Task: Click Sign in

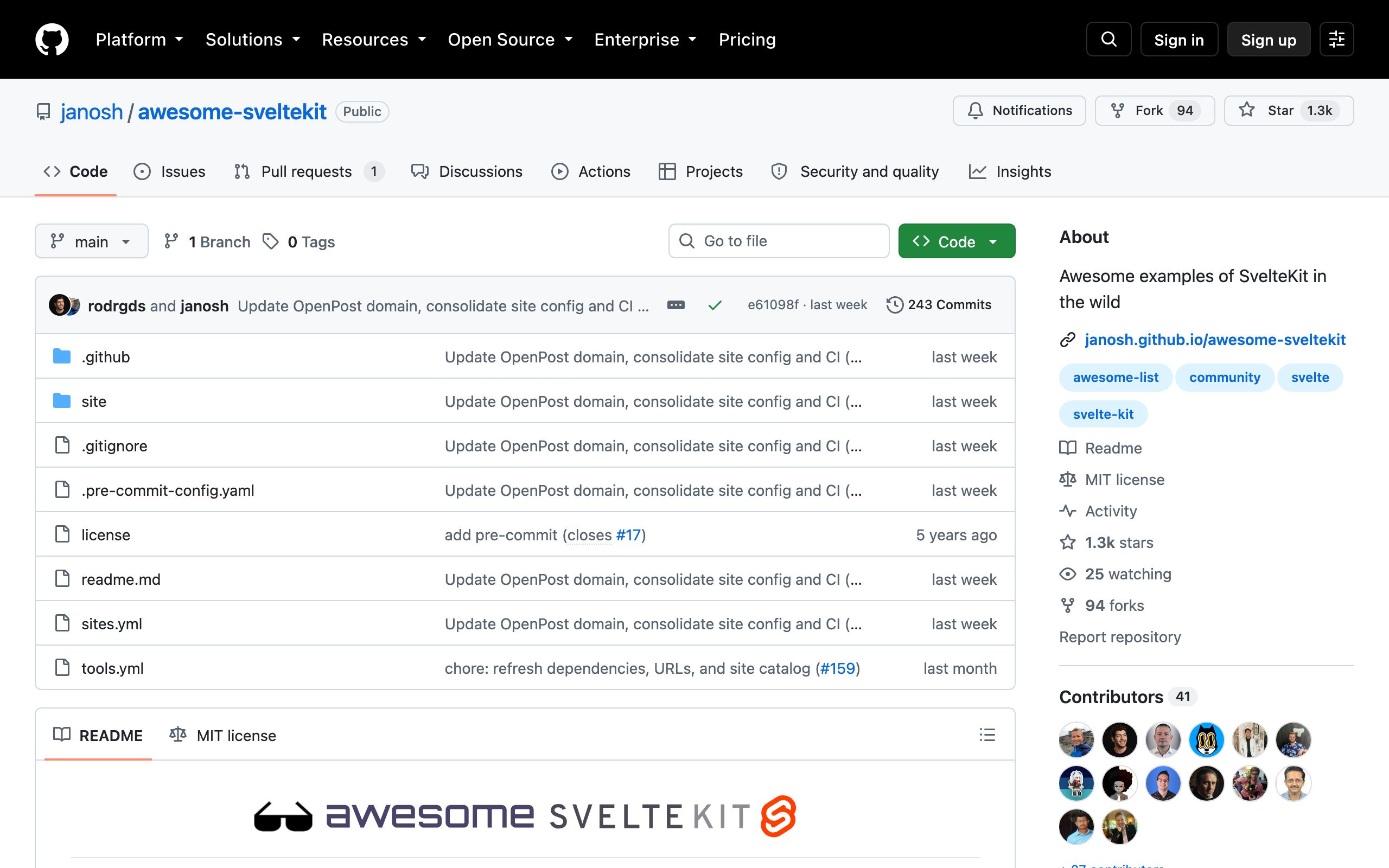Action: click(1179, 40)
